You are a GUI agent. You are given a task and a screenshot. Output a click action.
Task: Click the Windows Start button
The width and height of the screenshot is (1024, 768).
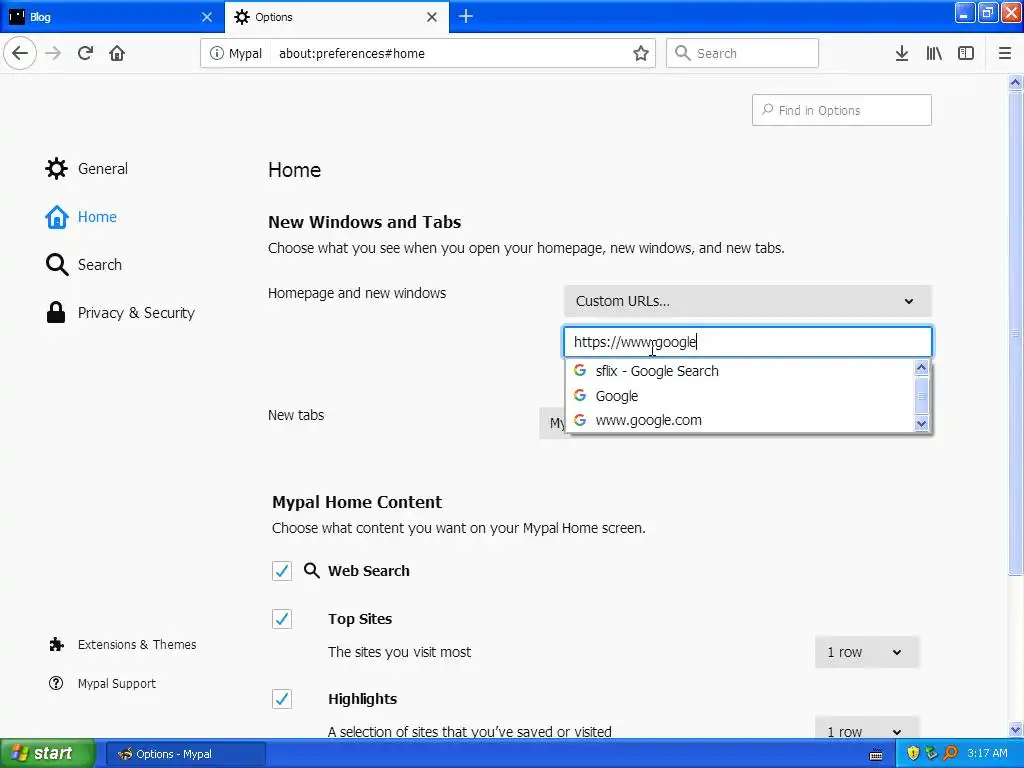pos(48,754)
